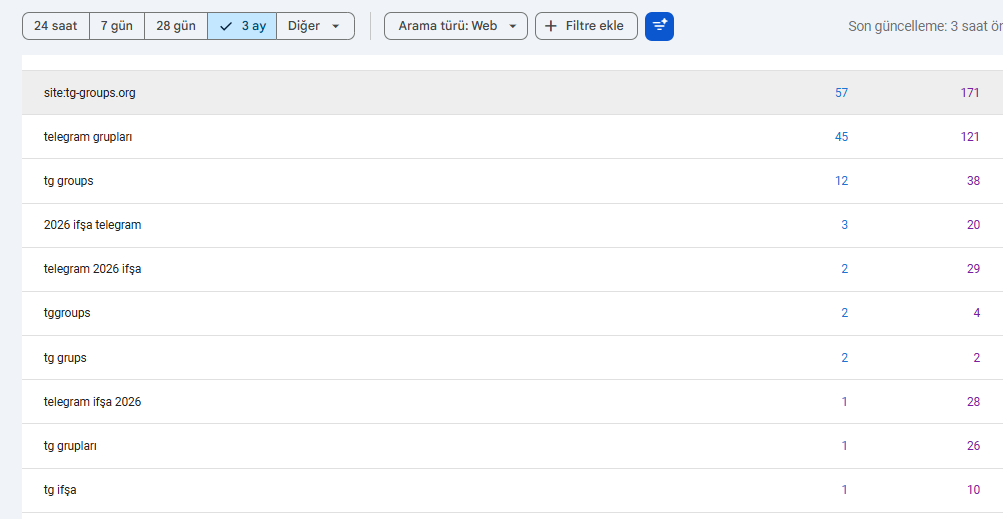Click impressions value 10 for tg ifşa
The height and width of the screenshot is (519, 1003).
click(x=973, y=490)
